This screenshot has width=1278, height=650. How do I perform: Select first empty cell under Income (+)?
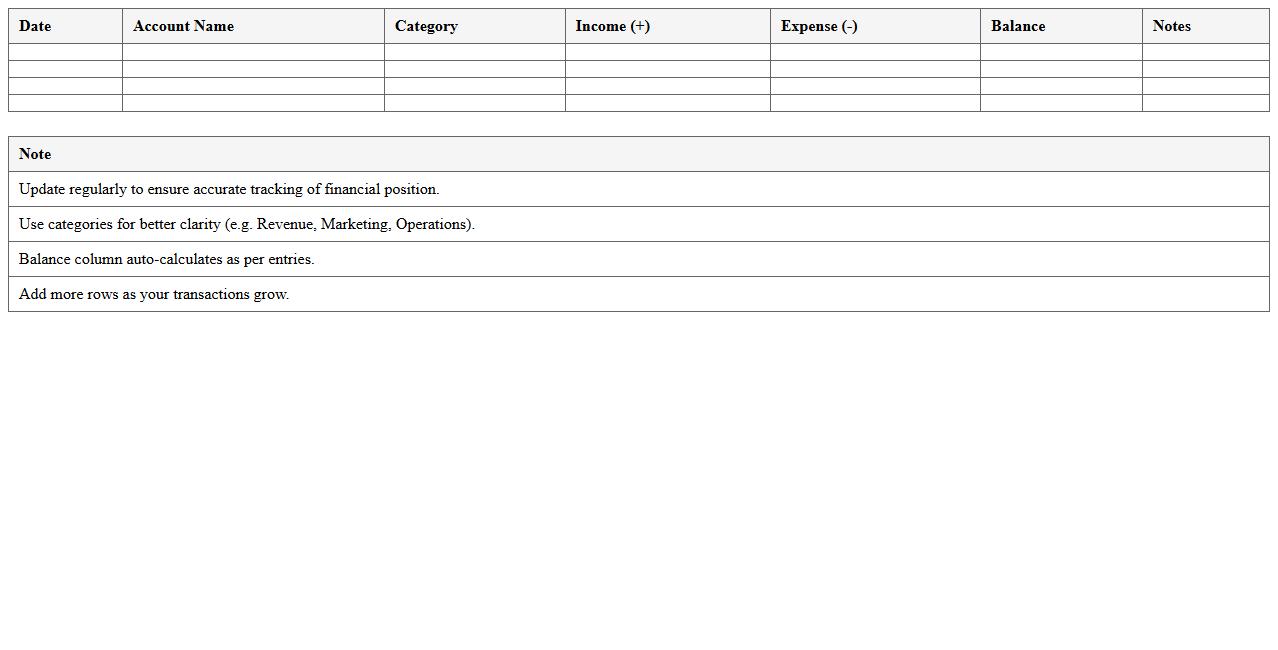coord(667,52)
